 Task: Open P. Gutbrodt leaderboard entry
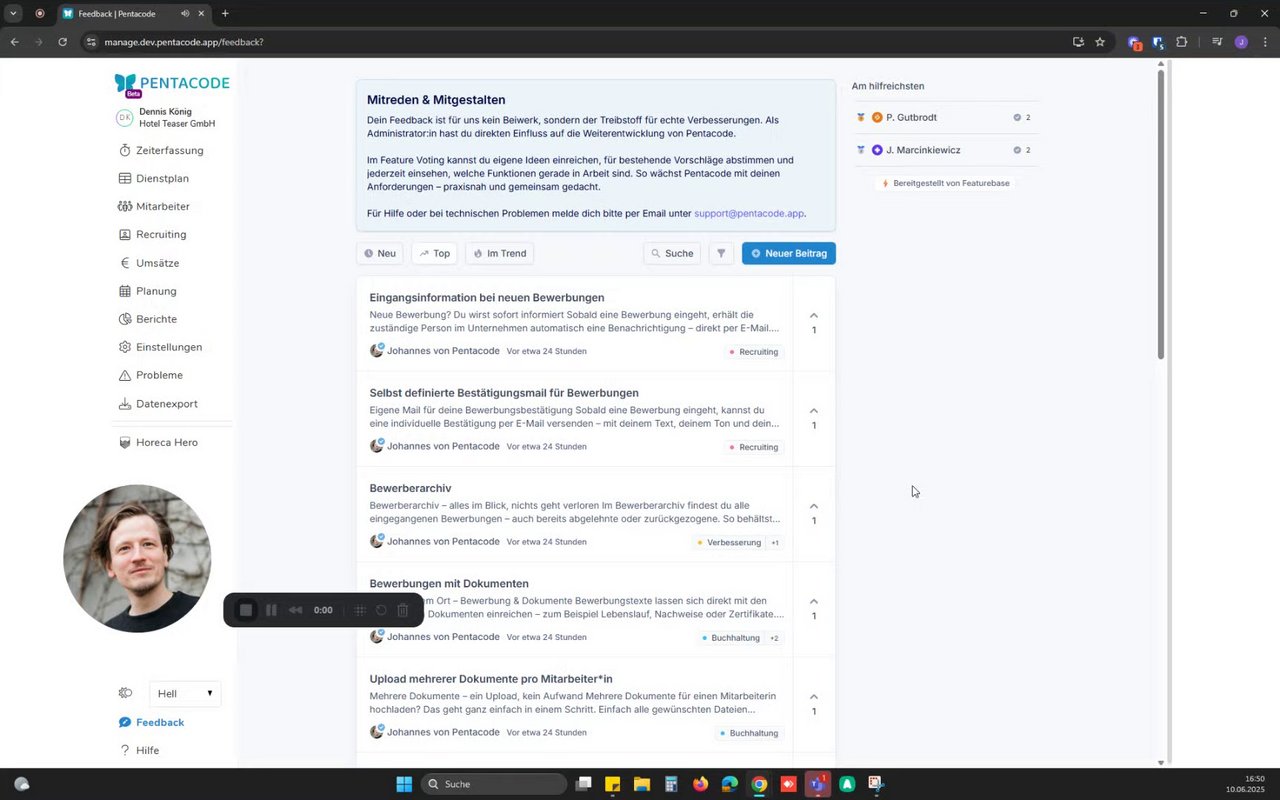click(x=944, y=117)
